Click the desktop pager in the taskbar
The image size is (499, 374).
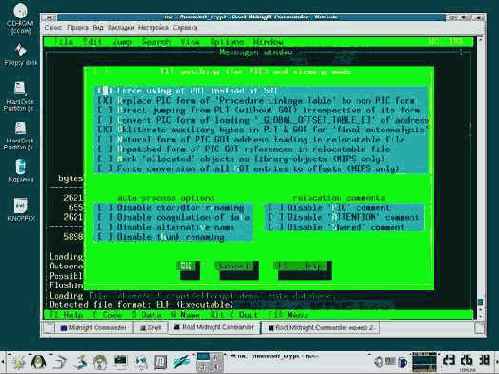209,362
